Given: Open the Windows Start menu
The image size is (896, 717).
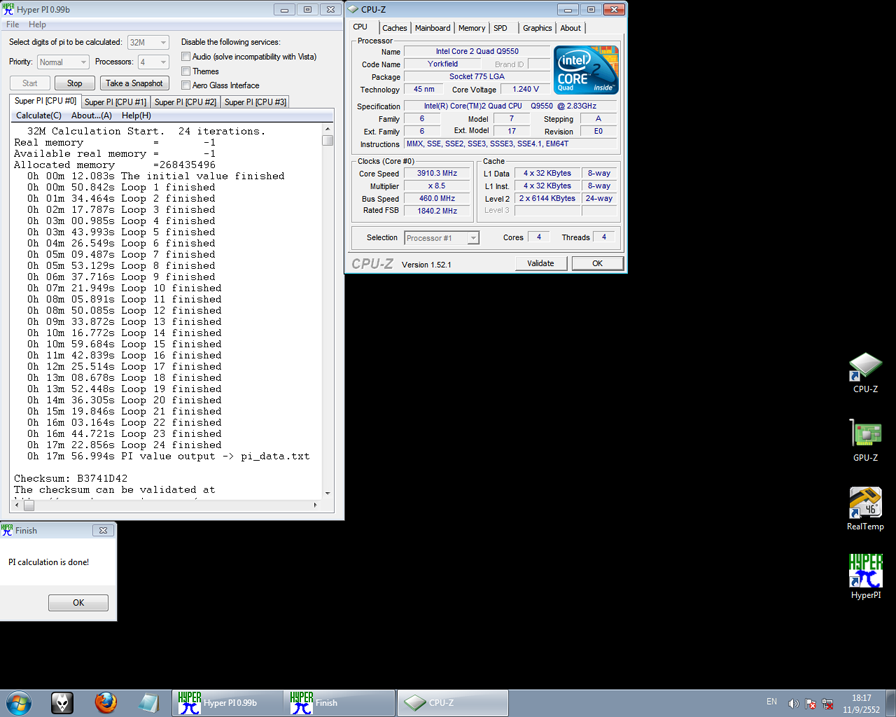Looking at the screenshot, I should click(x=18, y=703).
